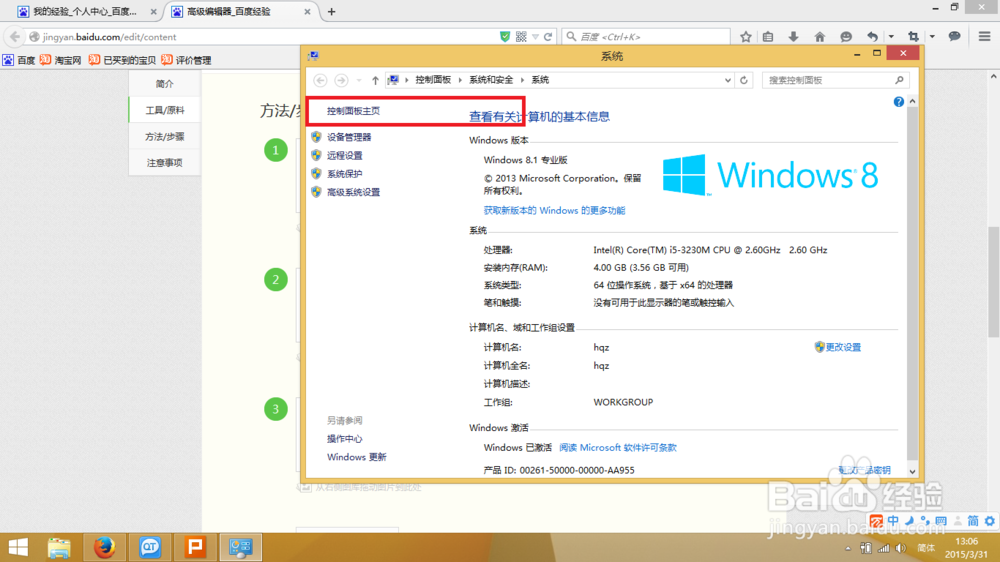Click search magnifier in control panel search
Viewport: 1000px width, 562px height.
[899, 80]
